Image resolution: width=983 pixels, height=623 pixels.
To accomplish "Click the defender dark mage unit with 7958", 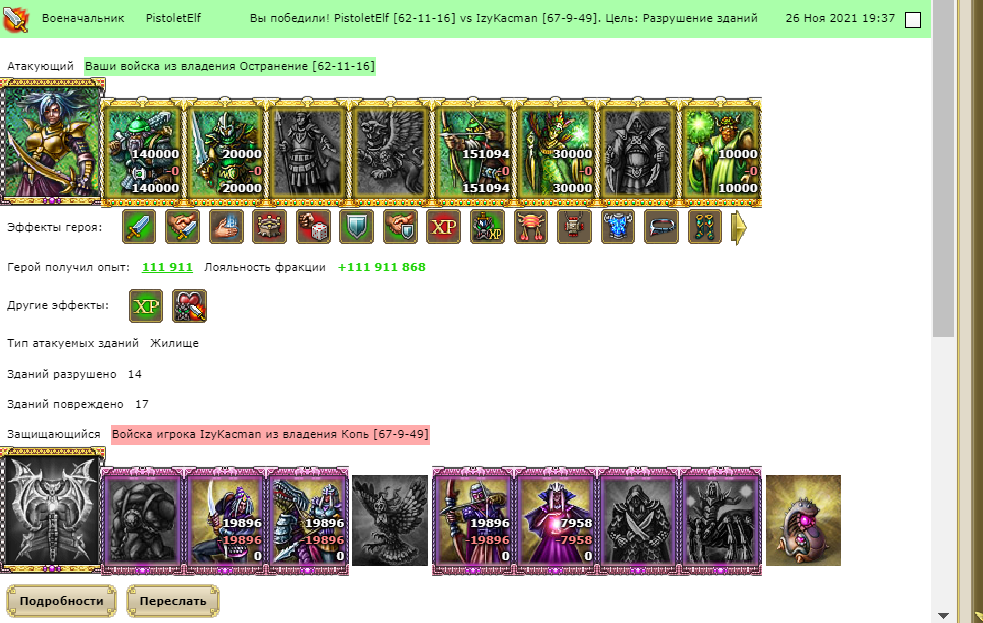I will pyautogui.click(x=555, y=520).
